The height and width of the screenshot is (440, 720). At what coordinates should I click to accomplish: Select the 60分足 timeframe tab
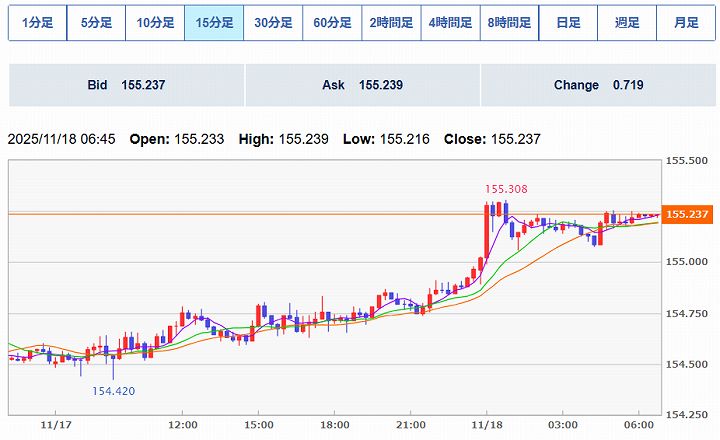coord(332,23)
